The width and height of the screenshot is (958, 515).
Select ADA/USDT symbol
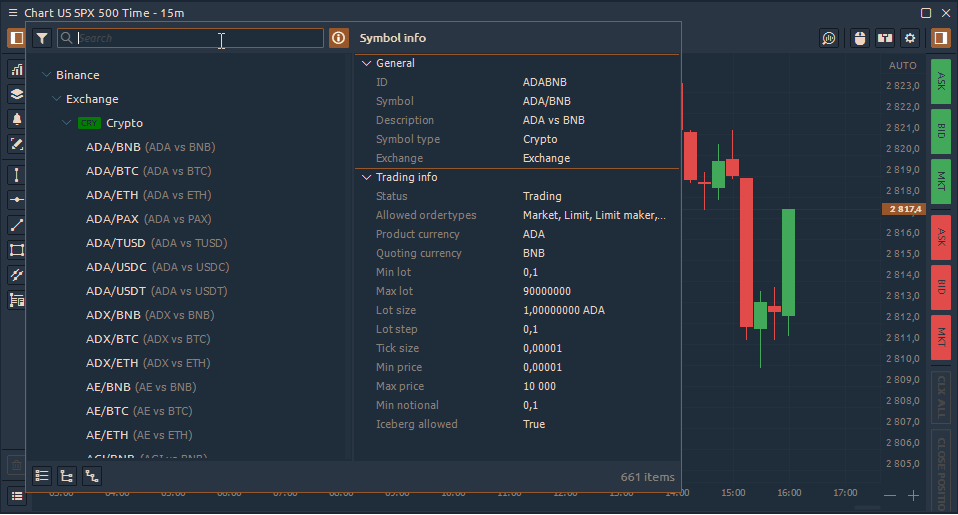coord(156,291)
